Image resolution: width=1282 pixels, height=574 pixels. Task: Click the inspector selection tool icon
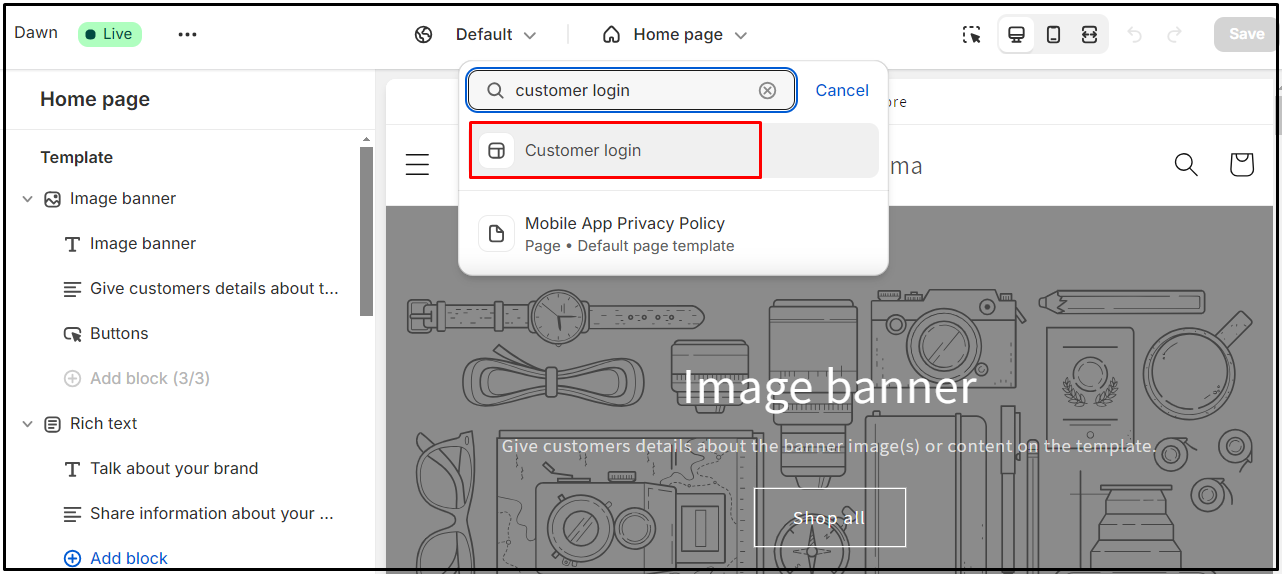pyautogui.click(x=972, y=35)
